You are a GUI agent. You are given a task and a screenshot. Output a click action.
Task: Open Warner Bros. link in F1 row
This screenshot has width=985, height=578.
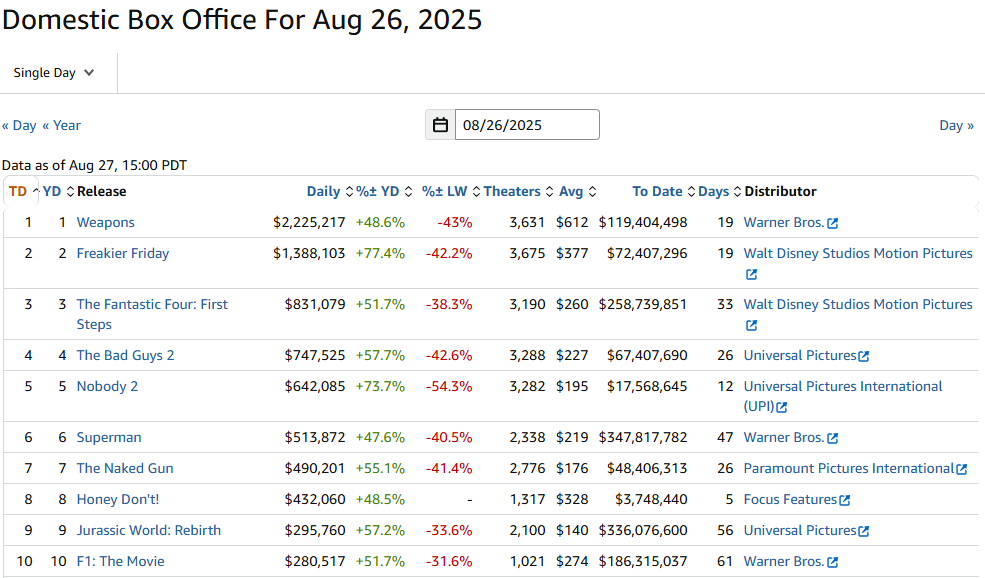[x=783, y=561]
